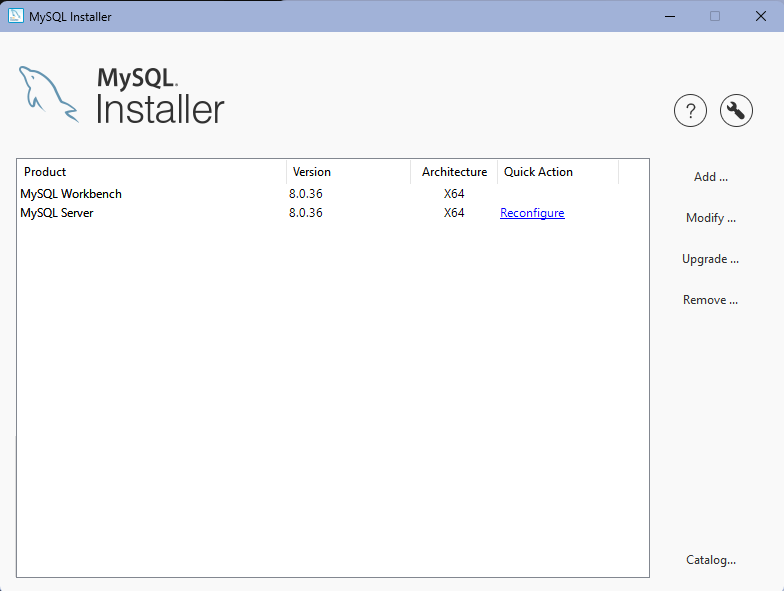Image resolution: width=784 pixels, height=591 pixels.
Task: Click the MySQL dolphin logo
Action: [49, 94]
